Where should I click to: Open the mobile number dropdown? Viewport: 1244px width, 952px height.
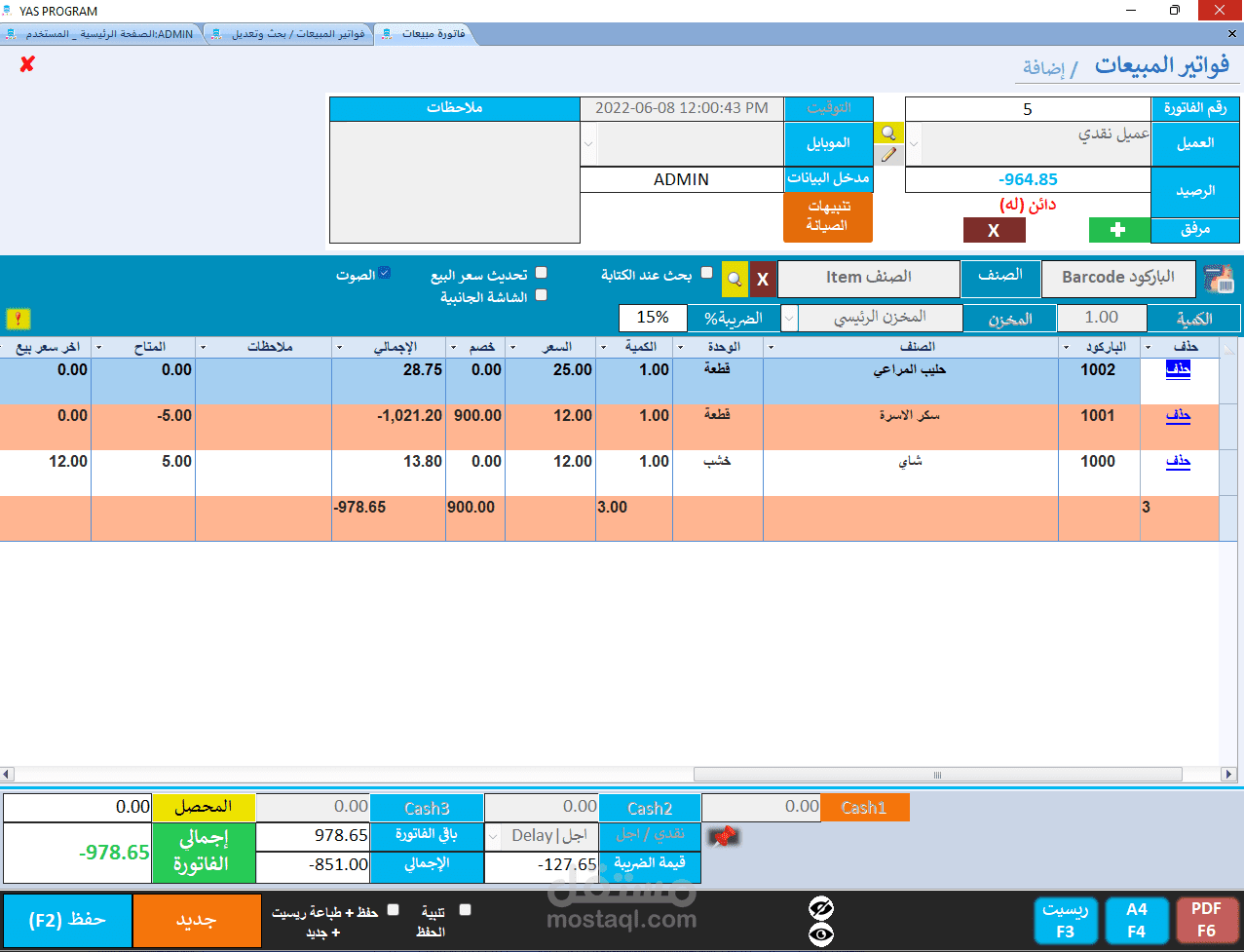pyautogui.click(x=587, y=144)
